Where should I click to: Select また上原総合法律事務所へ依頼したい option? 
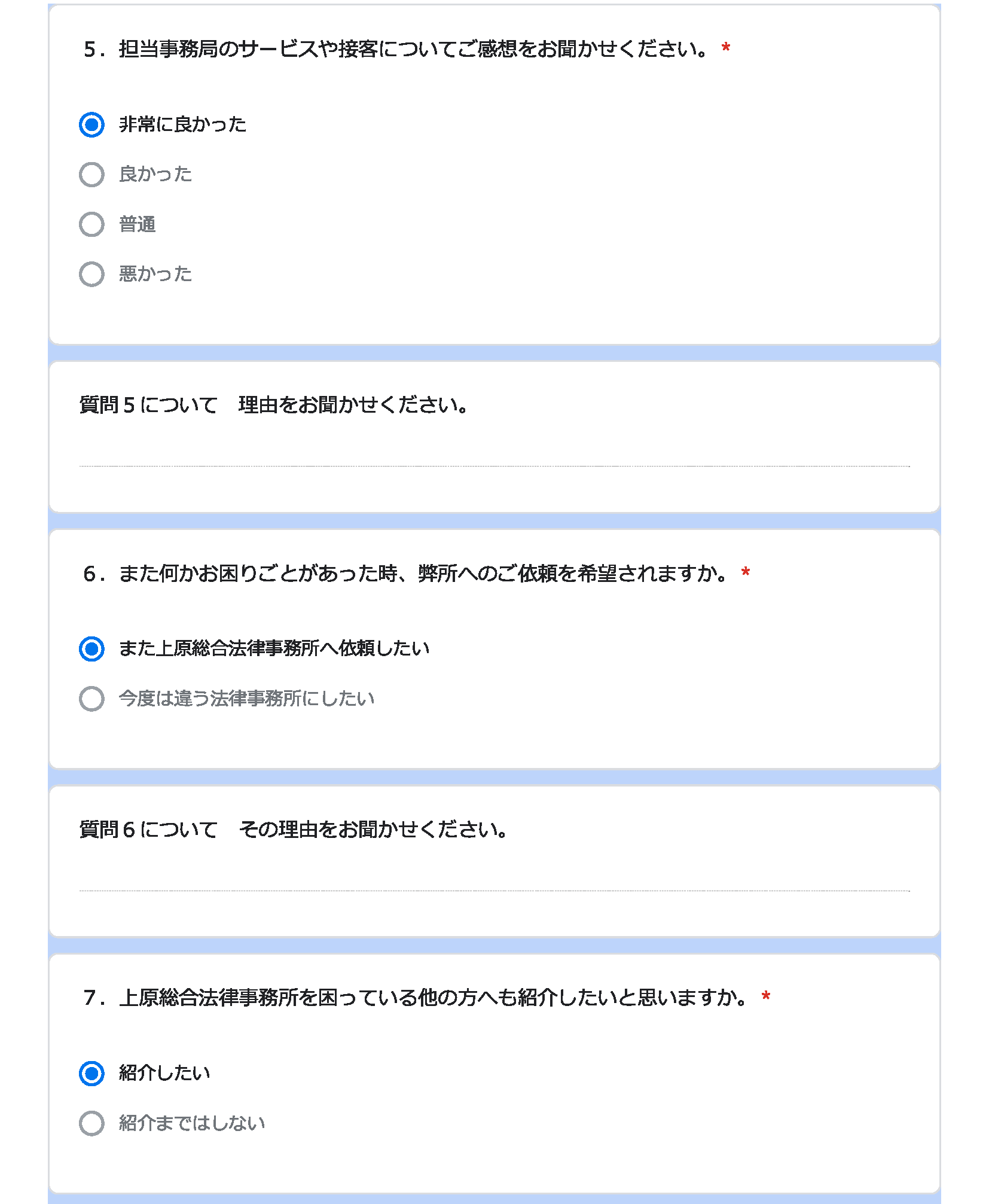click(x=91, y=649)
